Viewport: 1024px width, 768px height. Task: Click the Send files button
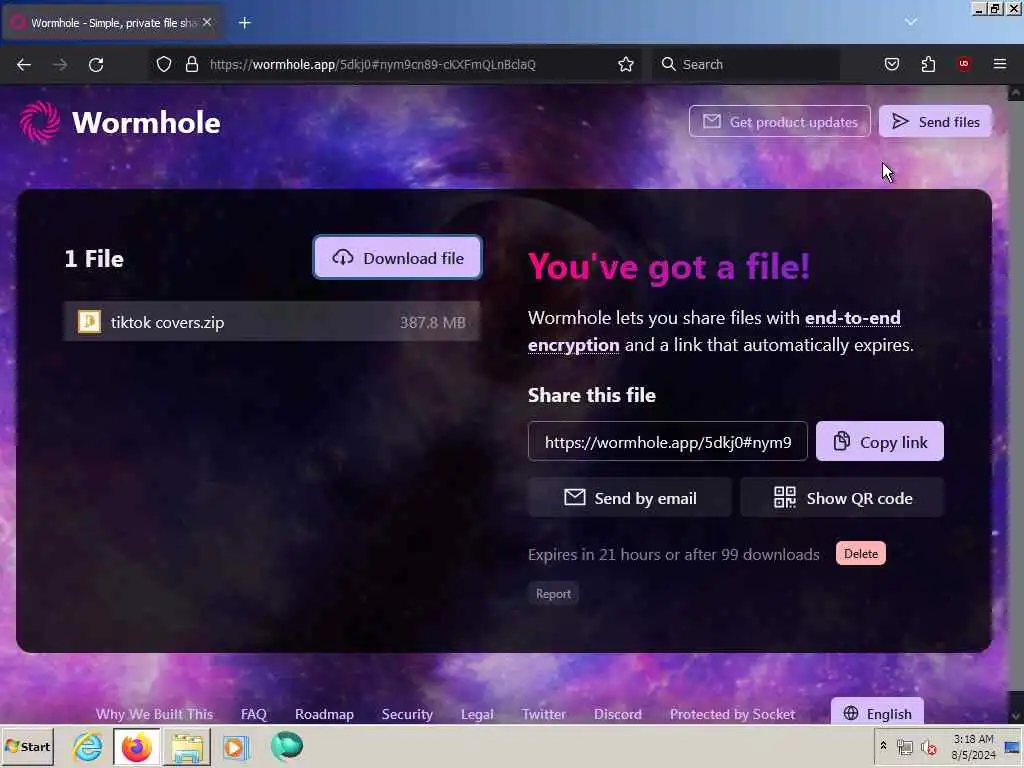click(935, 121)
